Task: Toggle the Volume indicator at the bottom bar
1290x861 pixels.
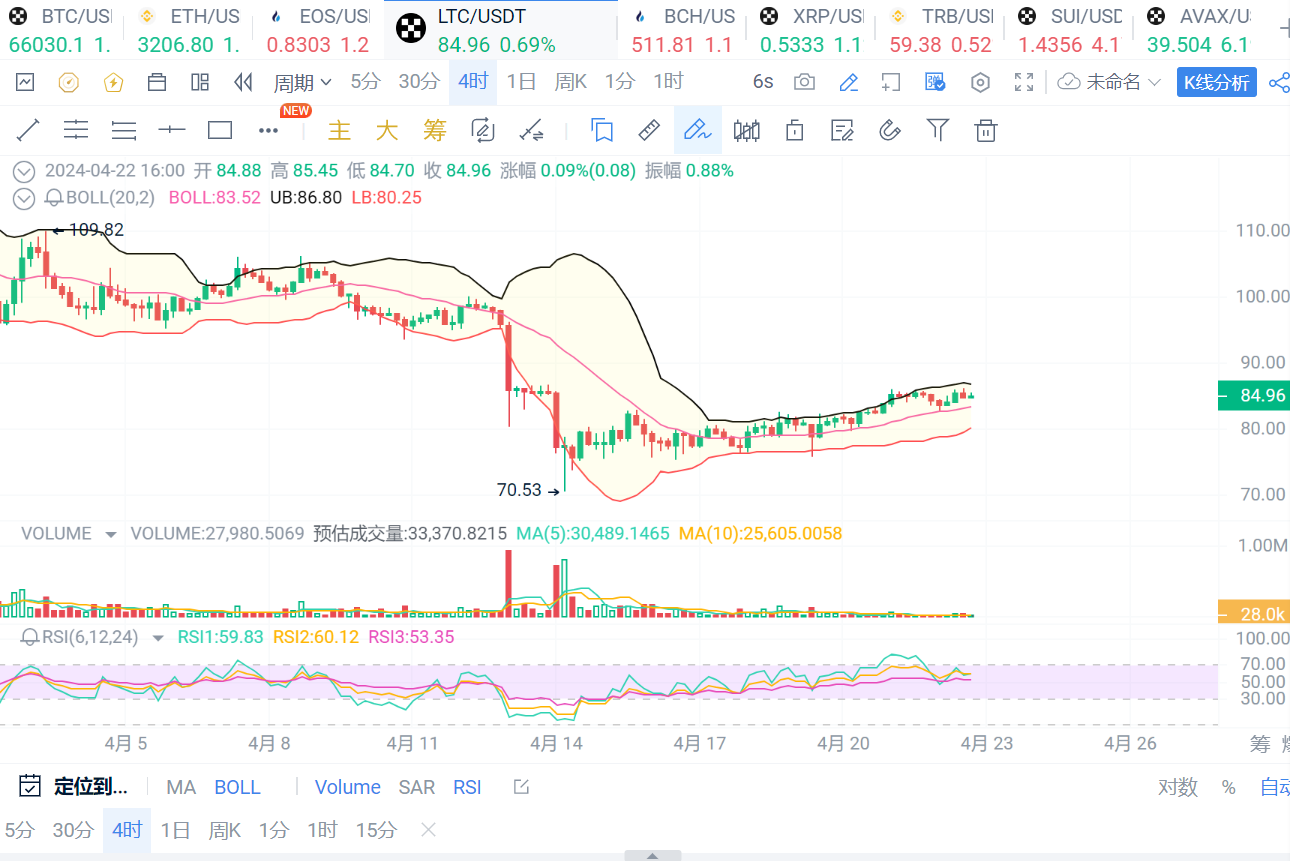Action: point(348,787)
